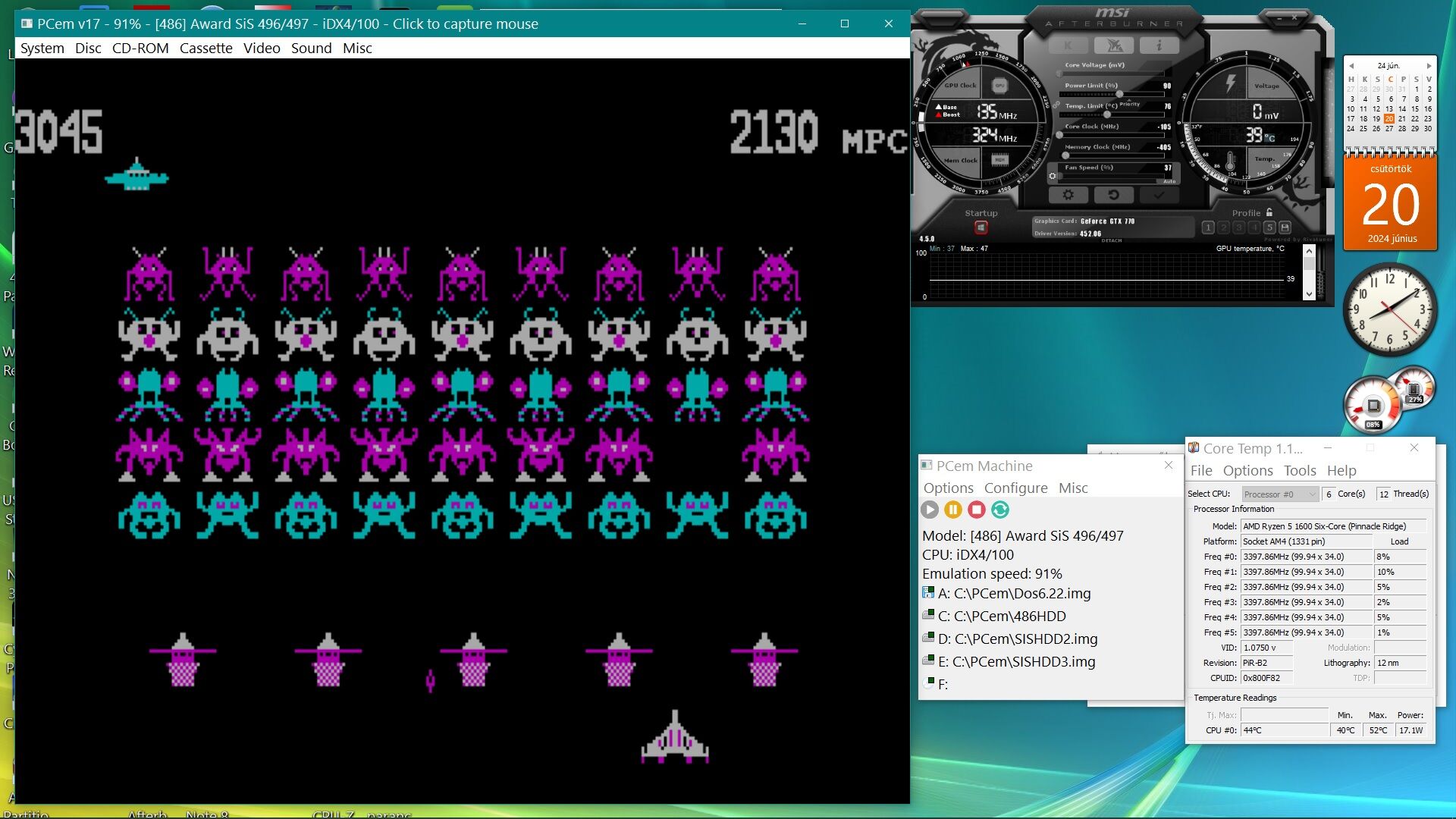
Task: Select Afterburner profile slot 2
Action: tap(1224, 227)
